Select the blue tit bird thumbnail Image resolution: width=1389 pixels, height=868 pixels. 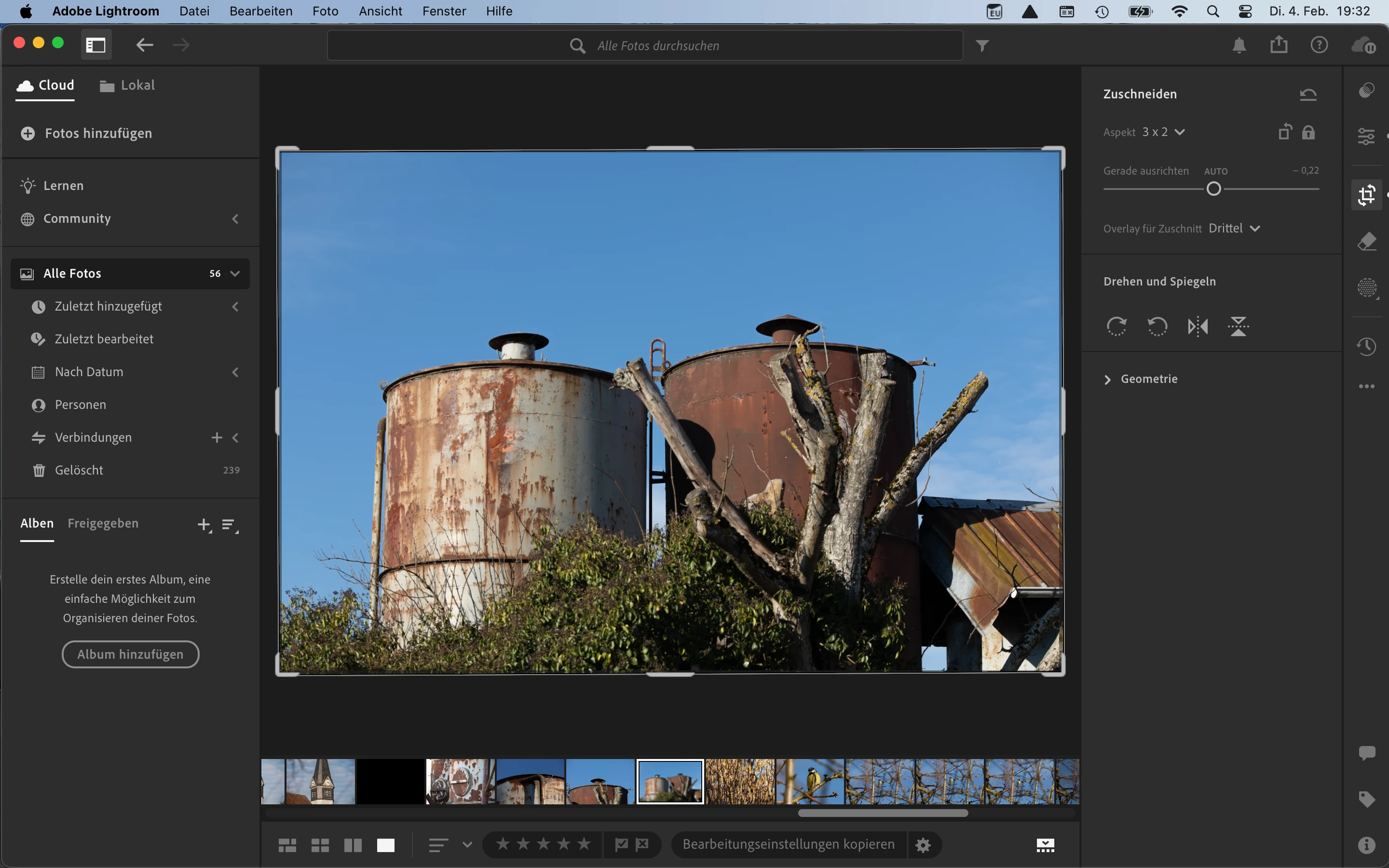pyautogui.click(x=810, y=781)
